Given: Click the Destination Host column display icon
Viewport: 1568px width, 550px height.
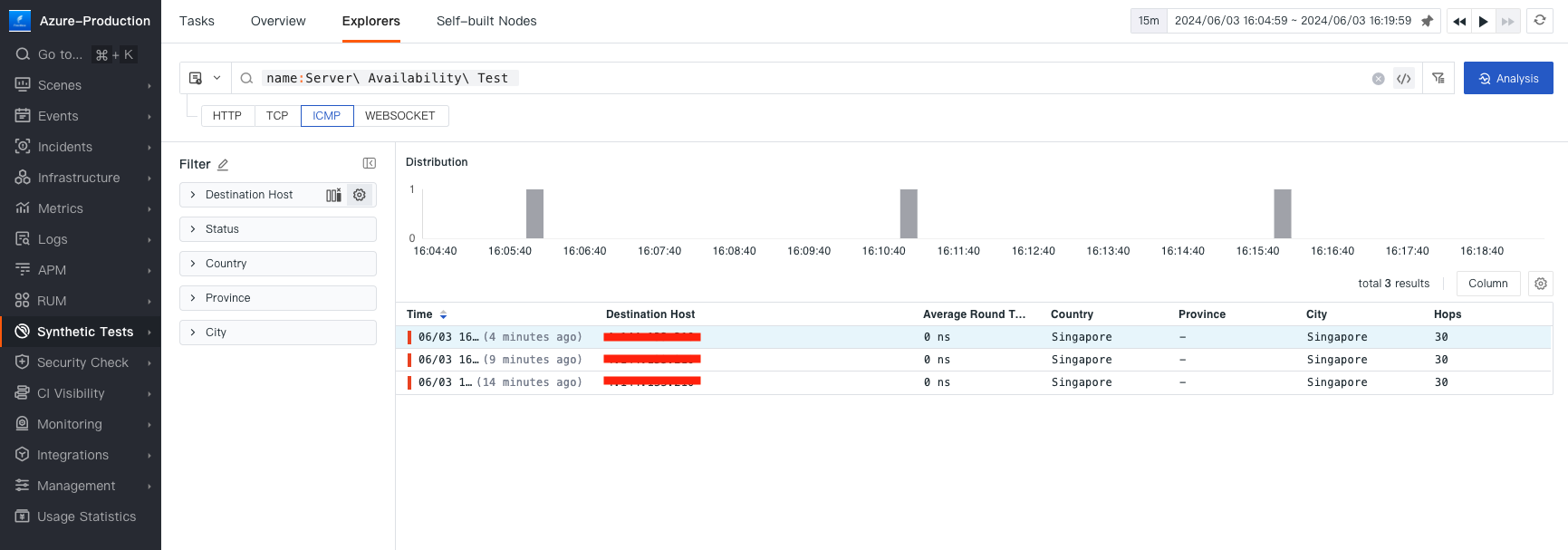Looking at the screenshot, I should 334,195.
